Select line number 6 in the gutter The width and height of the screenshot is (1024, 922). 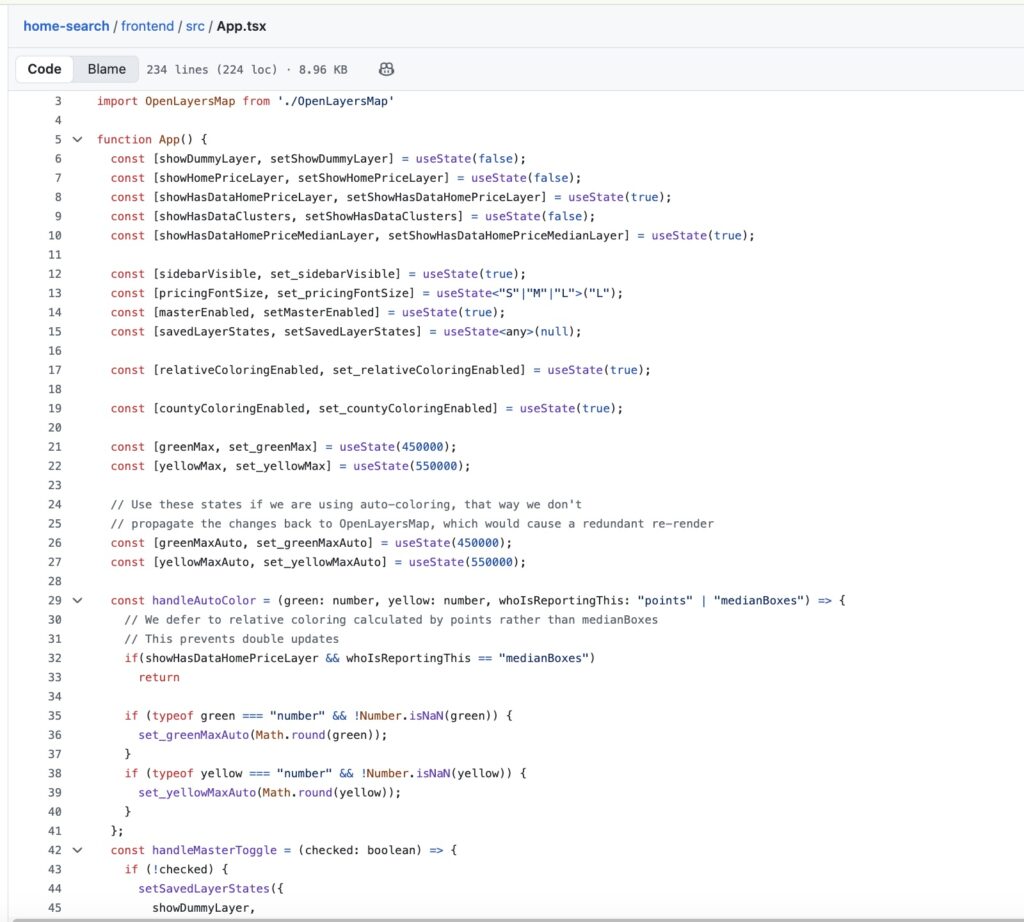click(57, 158)
